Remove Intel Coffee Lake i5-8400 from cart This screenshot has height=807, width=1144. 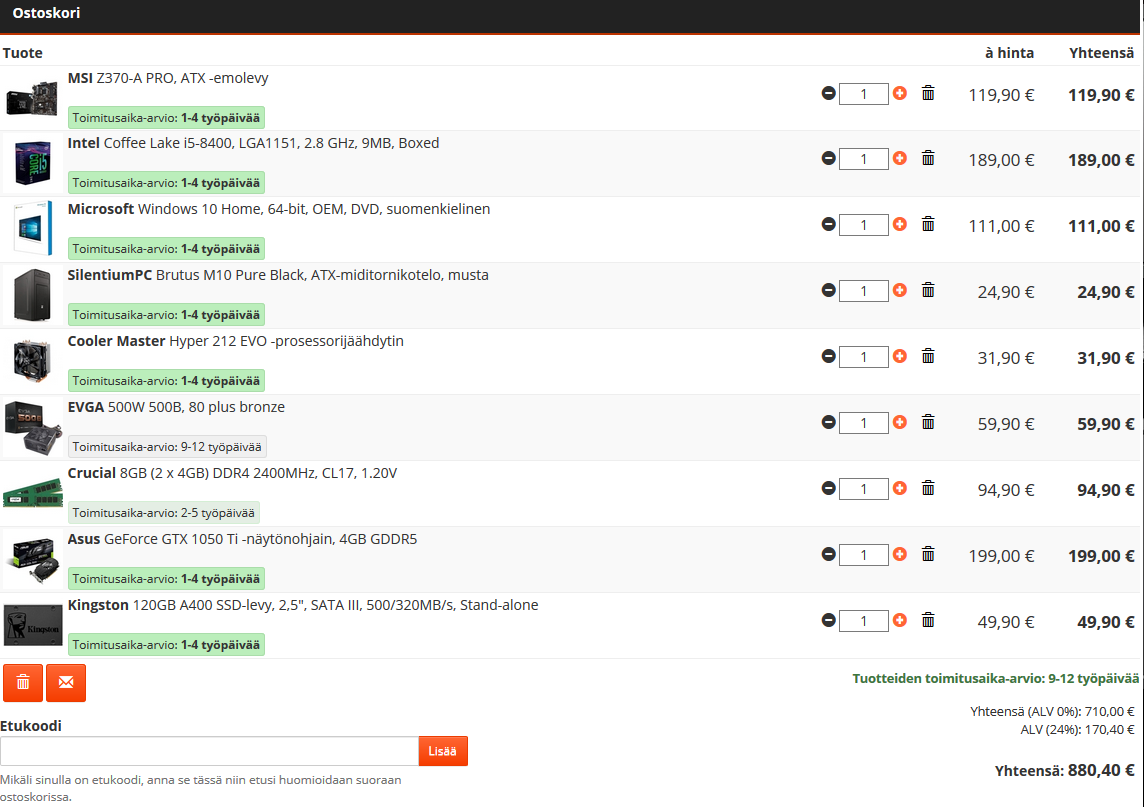[x=928, y=158]
